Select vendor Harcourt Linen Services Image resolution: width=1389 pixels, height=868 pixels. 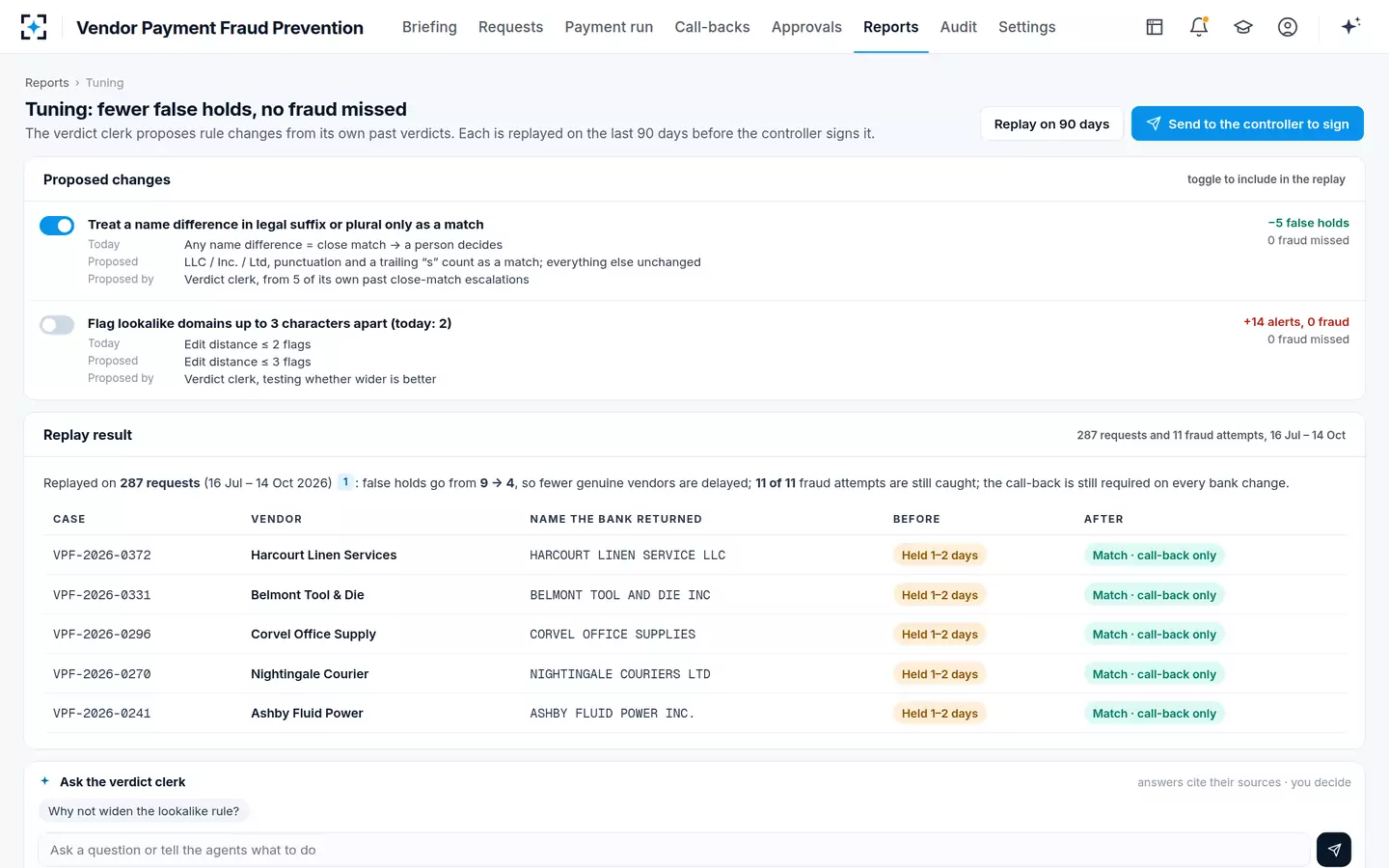(323, 556)
